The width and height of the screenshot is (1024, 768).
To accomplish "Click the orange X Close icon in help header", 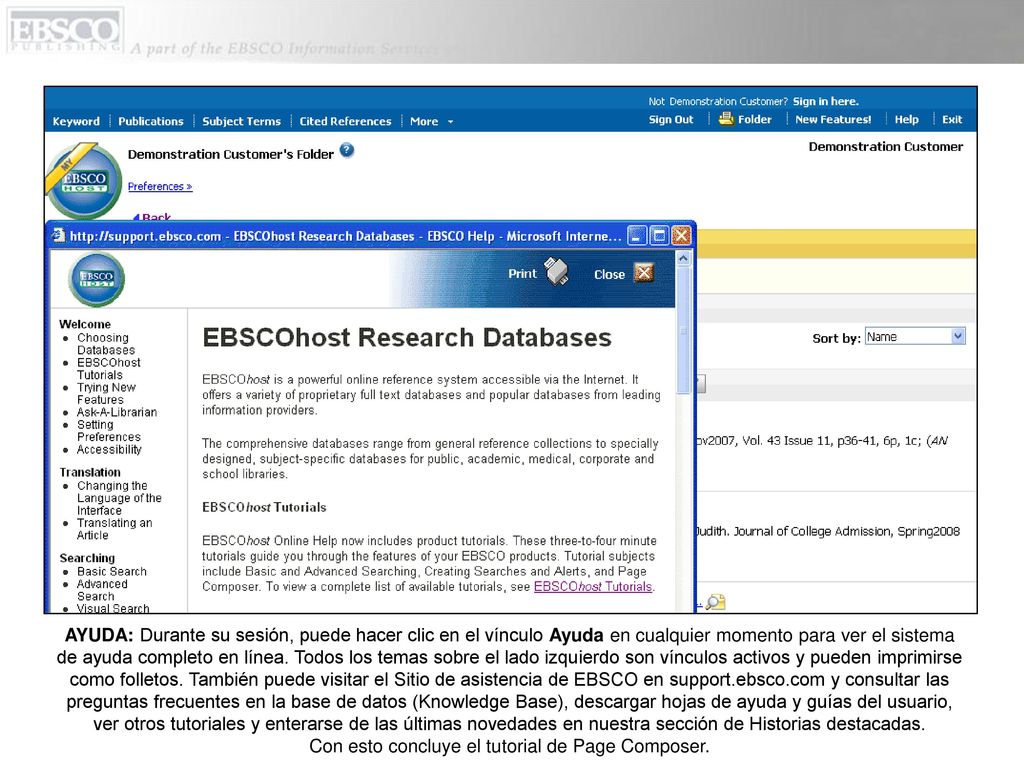I will click(644, 273).
